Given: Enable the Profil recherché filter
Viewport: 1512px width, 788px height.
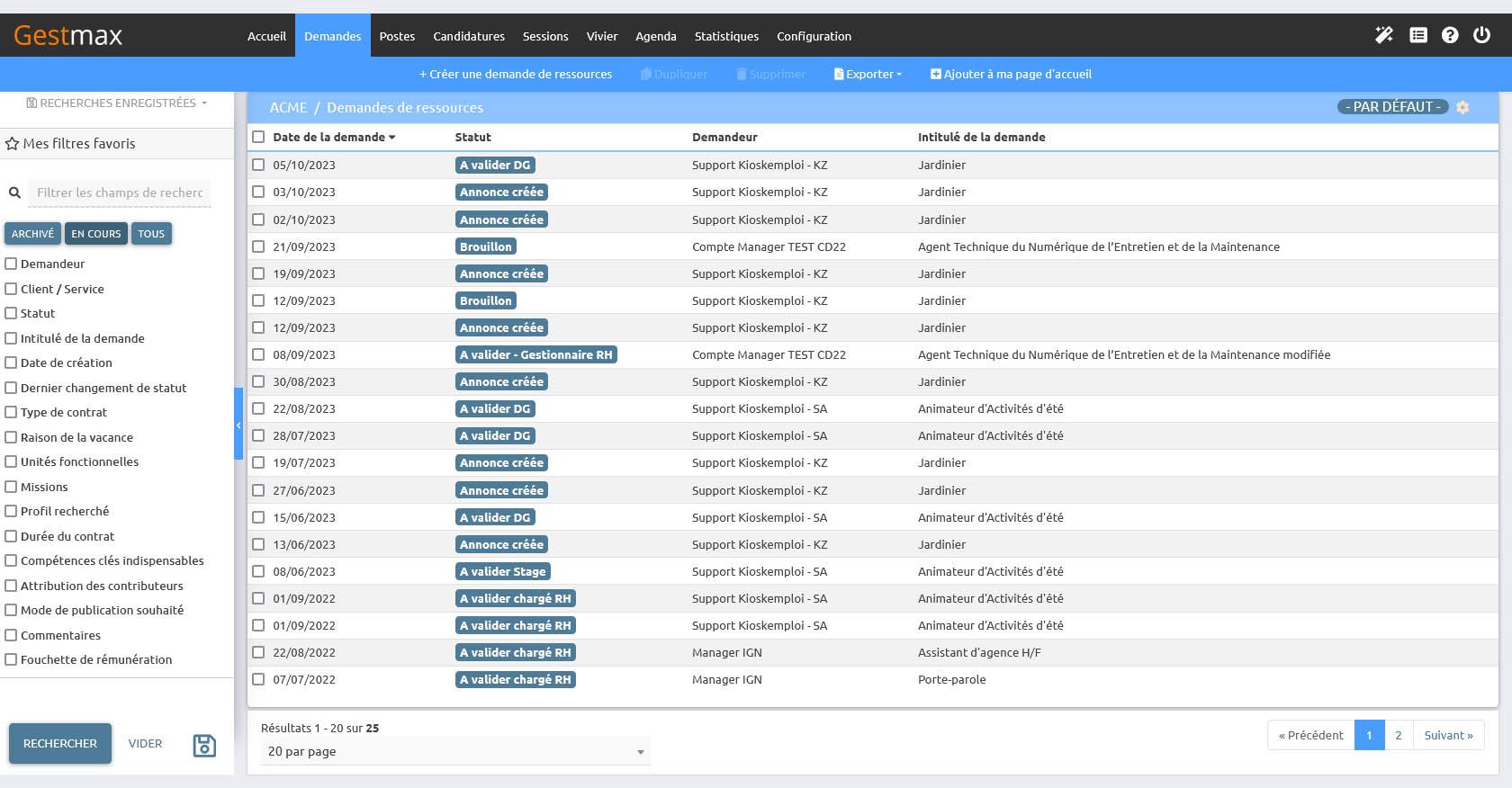Looking at the screenshot, I should click(11, 511).
